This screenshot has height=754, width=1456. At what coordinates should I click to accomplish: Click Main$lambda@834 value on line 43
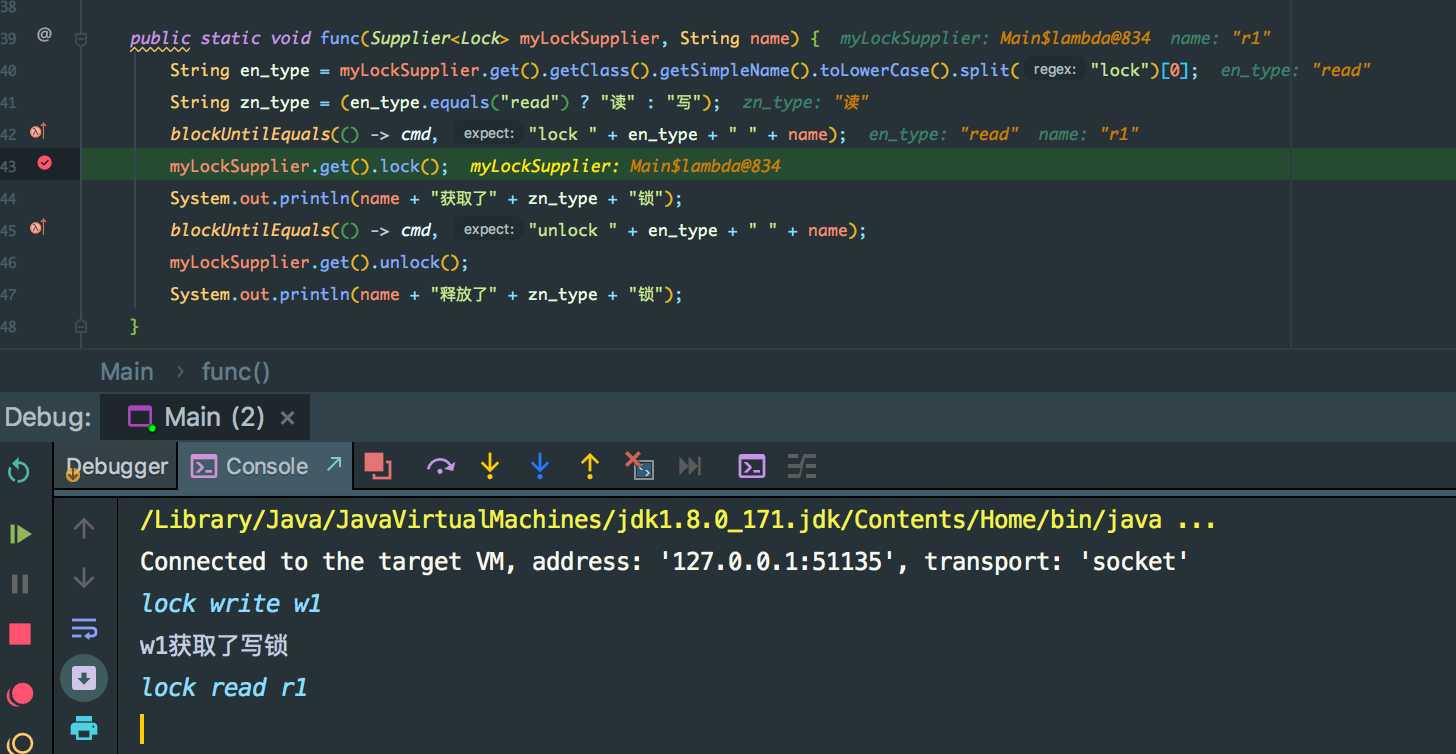(705, 166)
